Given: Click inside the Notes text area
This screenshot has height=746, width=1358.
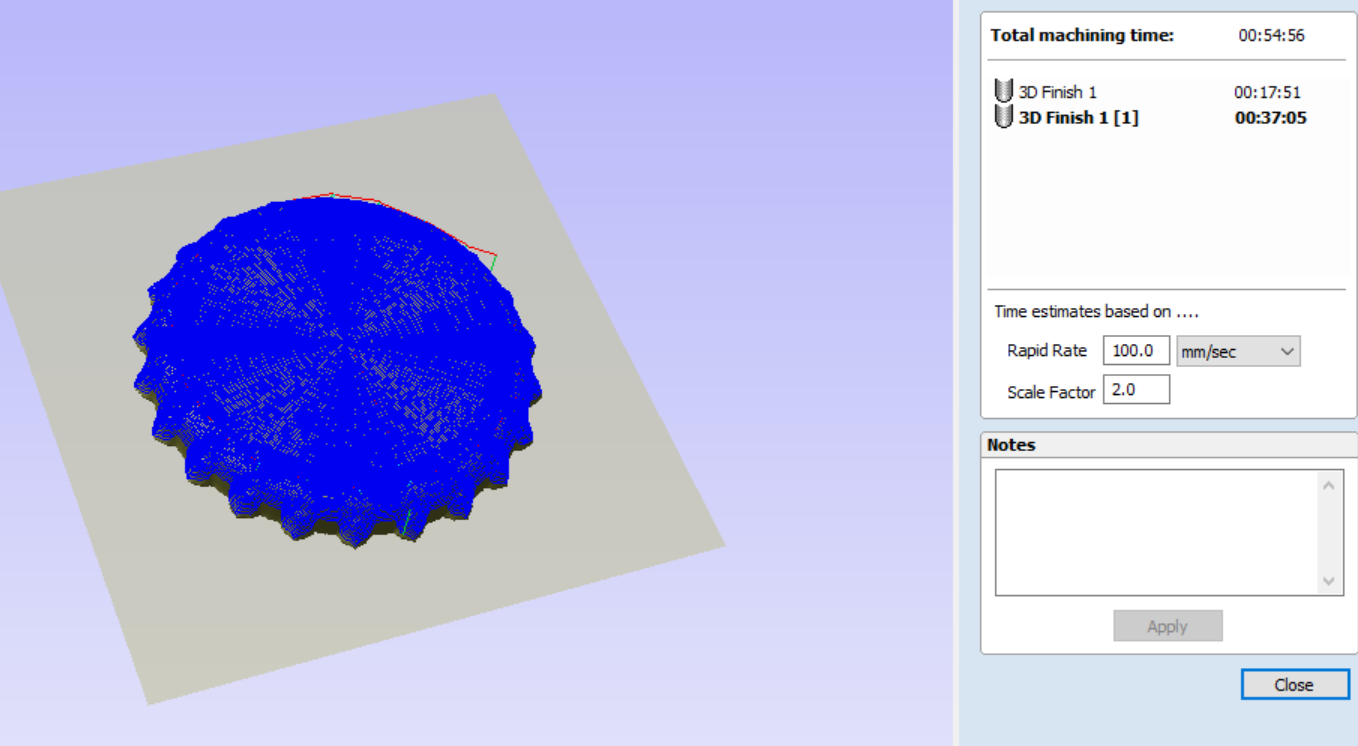Looking at the screenshot, I should (1156, 532).
